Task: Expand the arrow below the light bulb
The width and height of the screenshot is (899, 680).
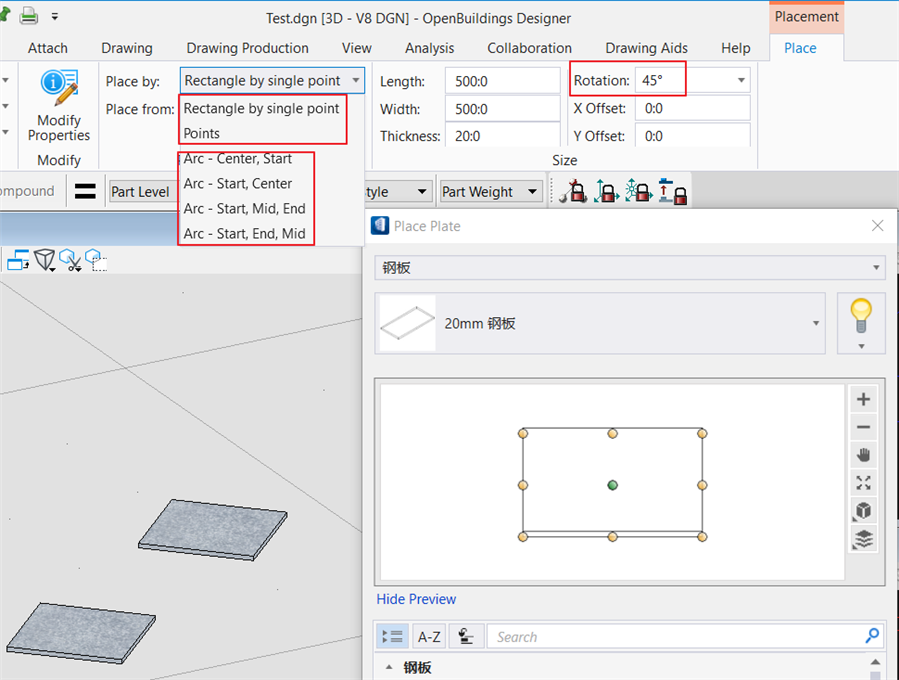Action: click(861, 346)
